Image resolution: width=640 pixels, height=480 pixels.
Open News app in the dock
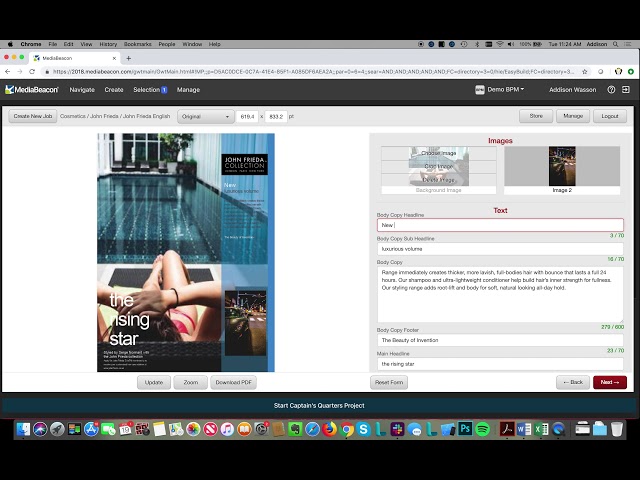210,429
